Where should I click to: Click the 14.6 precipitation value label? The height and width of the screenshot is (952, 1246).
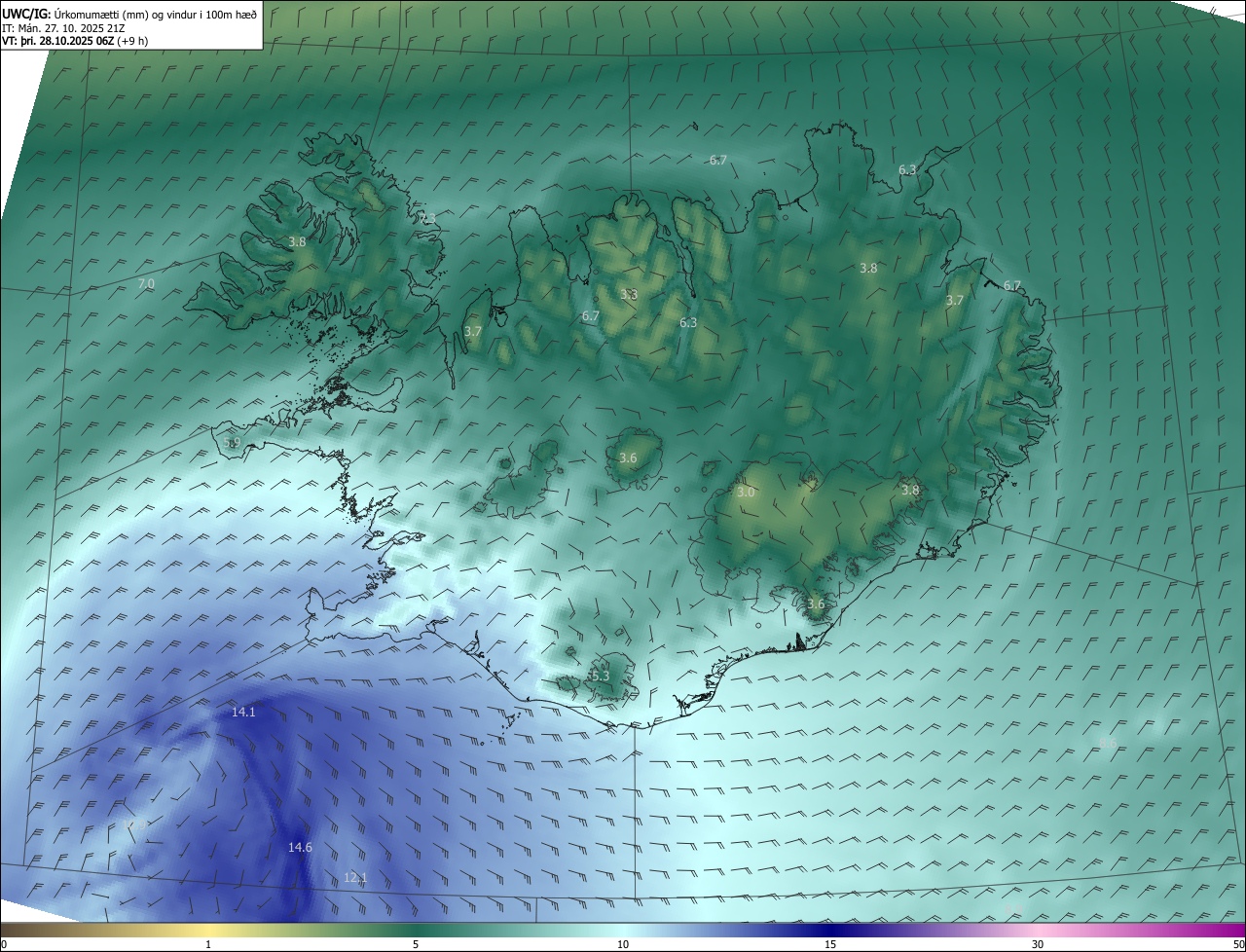pyautogui.click(x=300, y=848)
